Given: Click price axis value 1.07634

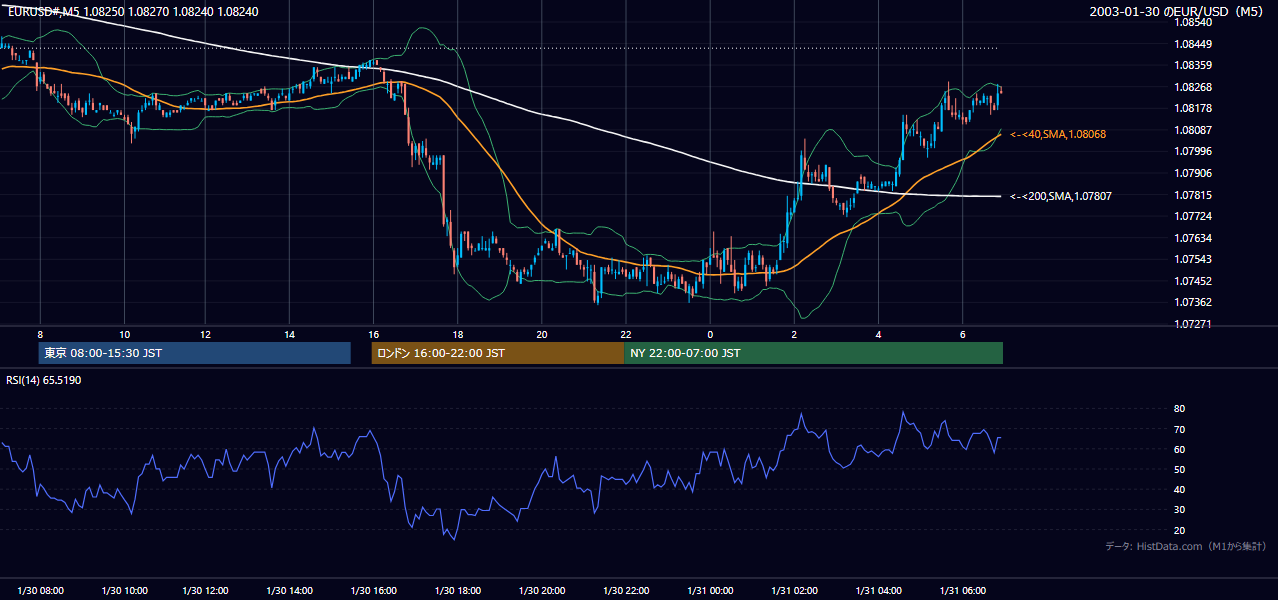Looking at the screenshot, I should point(1195,238).
